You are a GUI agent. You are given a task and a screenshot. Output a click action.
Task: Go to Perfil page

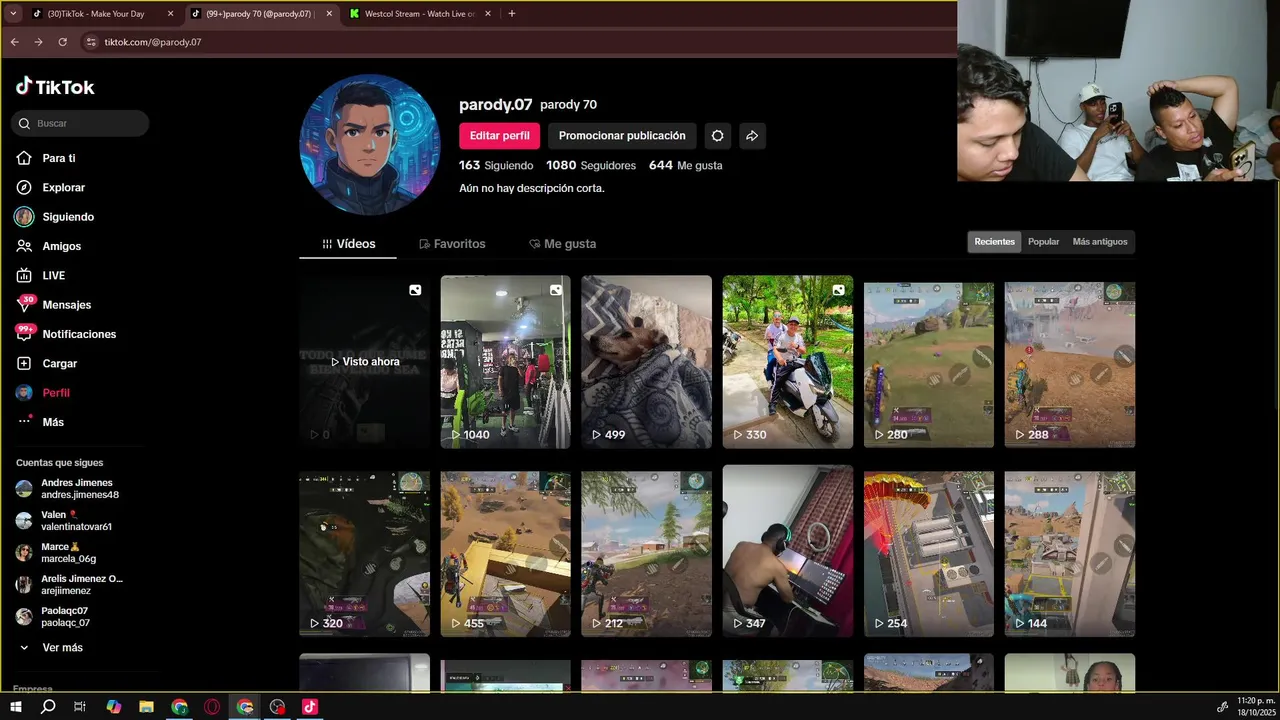point(43,393)
